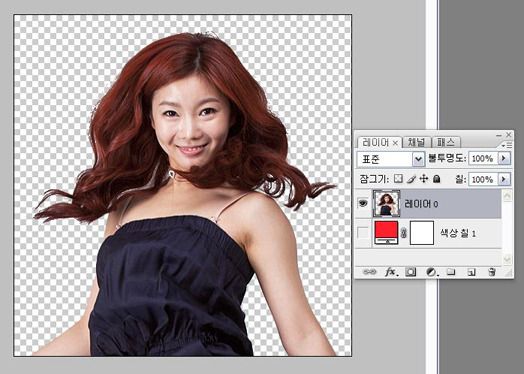Select the 레이어 0 layer thumbnail
This screenshot has width=524, height=374.
[x=387, y=203]
